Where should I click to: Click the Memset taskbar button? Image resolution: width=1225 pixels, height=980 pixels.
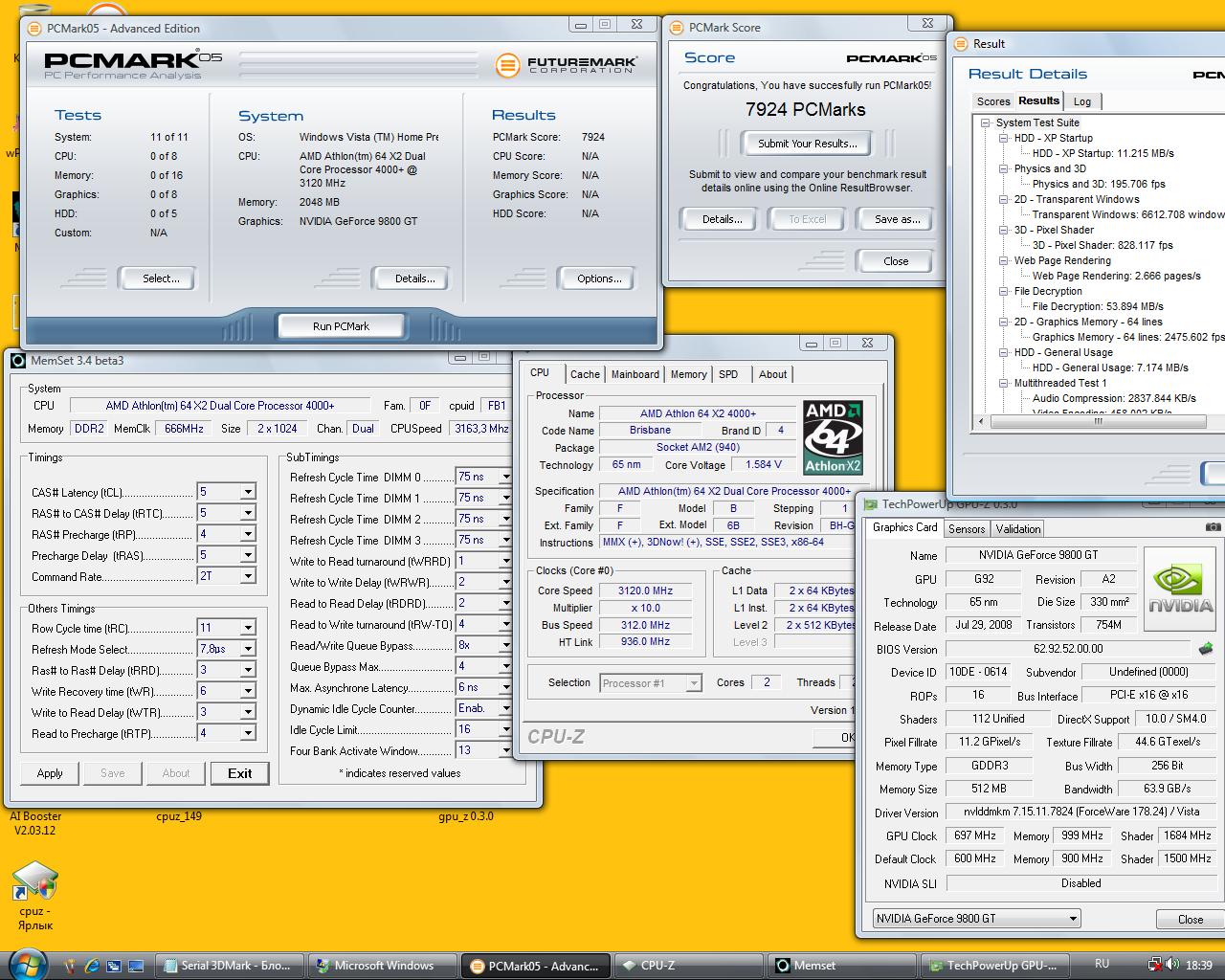[x=841, y=965]
